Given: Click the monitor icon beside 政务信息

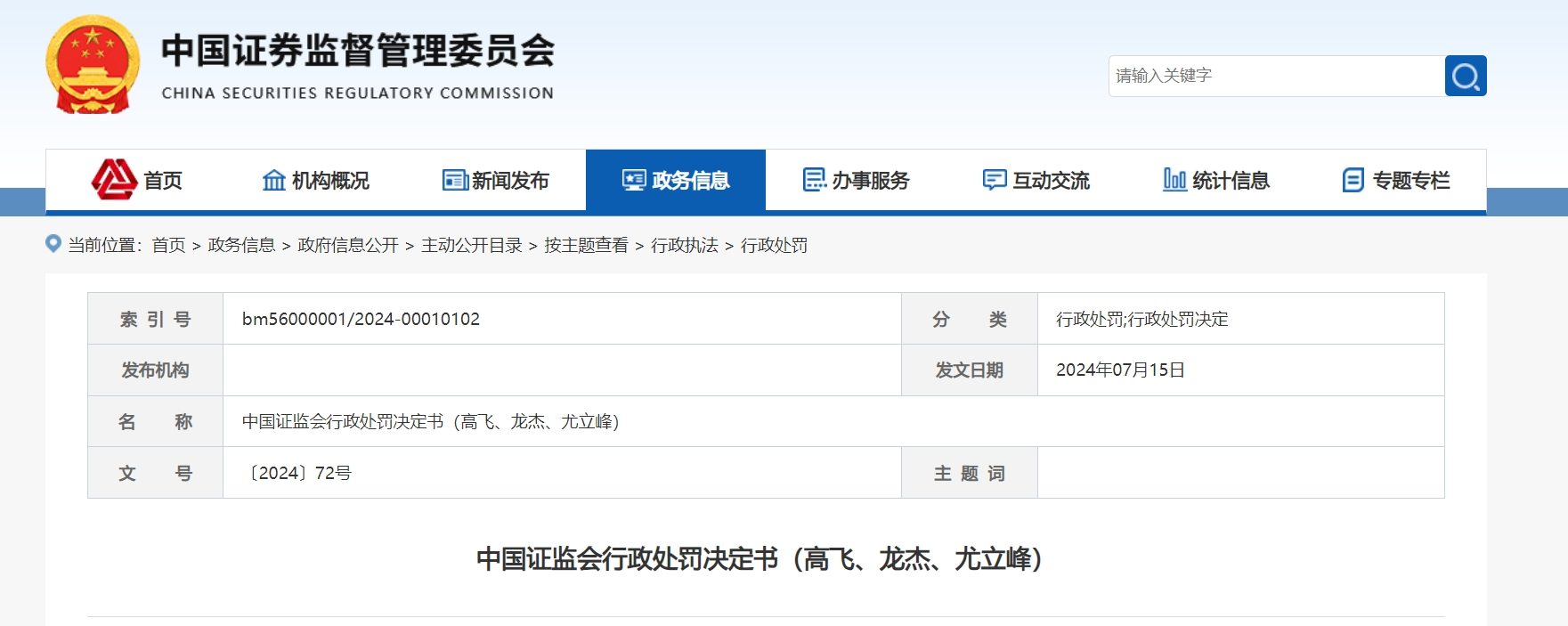Looking at the screenshot, I should tap(634, 180).
